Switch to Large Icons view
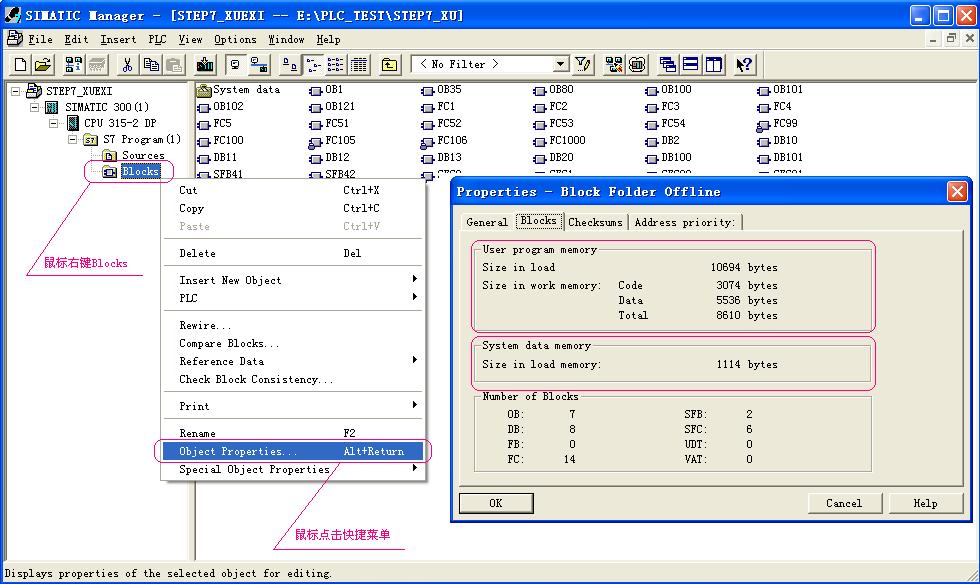 pyautogui.click(x=290, y=64)
